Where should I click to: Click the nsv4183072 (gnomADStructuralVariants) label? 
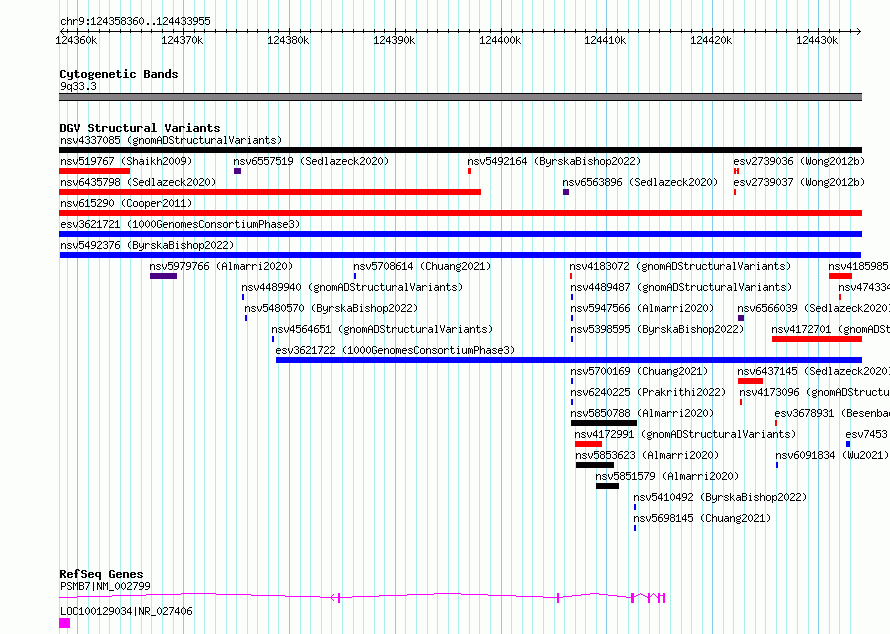681,266
